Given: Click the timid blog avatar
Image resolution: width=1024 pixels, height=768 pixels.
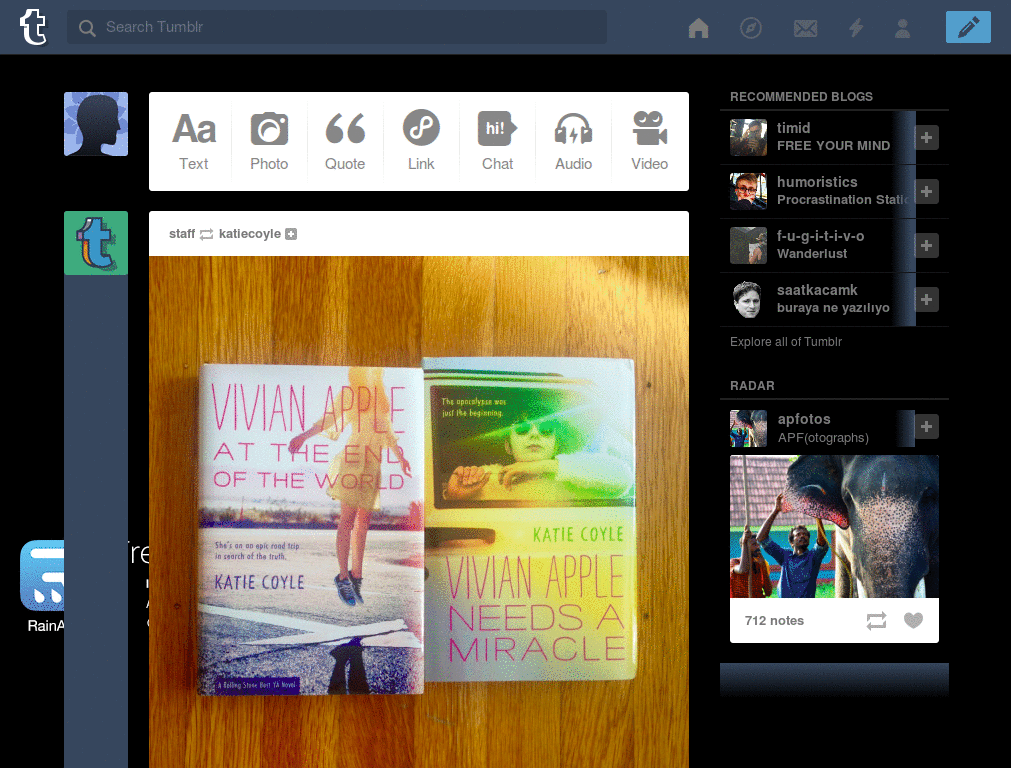Looking at the screenshot, I should (x=748, y=137).
